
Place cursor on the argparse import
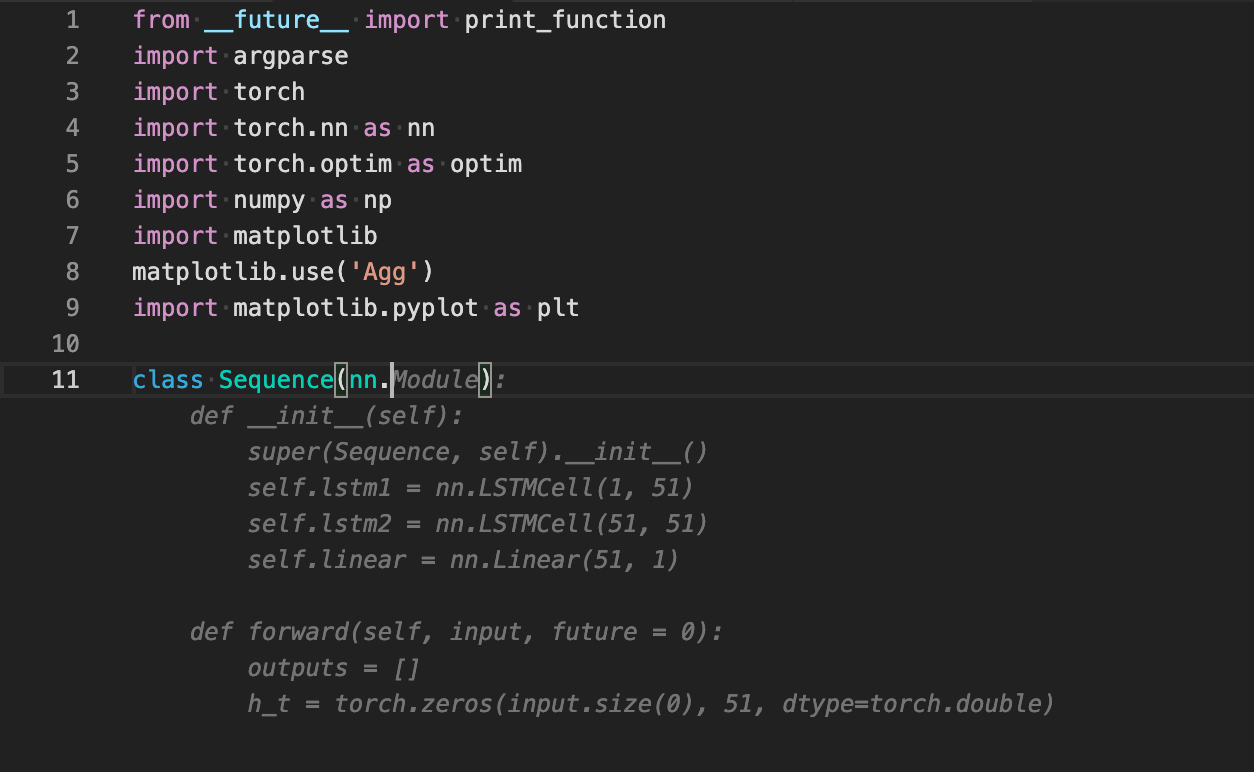click(290, 56)
